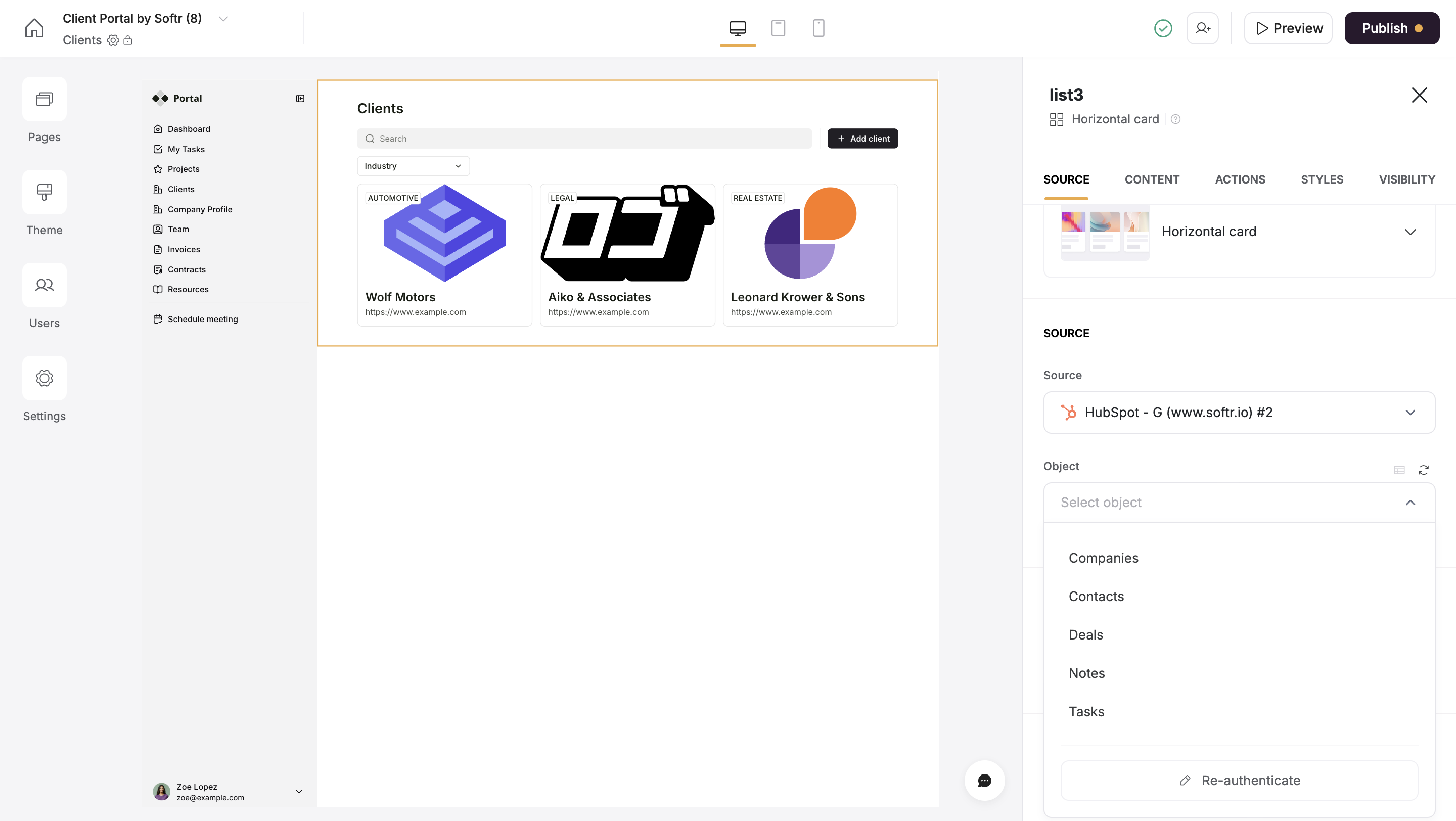Click the Re-authenticate button

(x=1239, y=780)
